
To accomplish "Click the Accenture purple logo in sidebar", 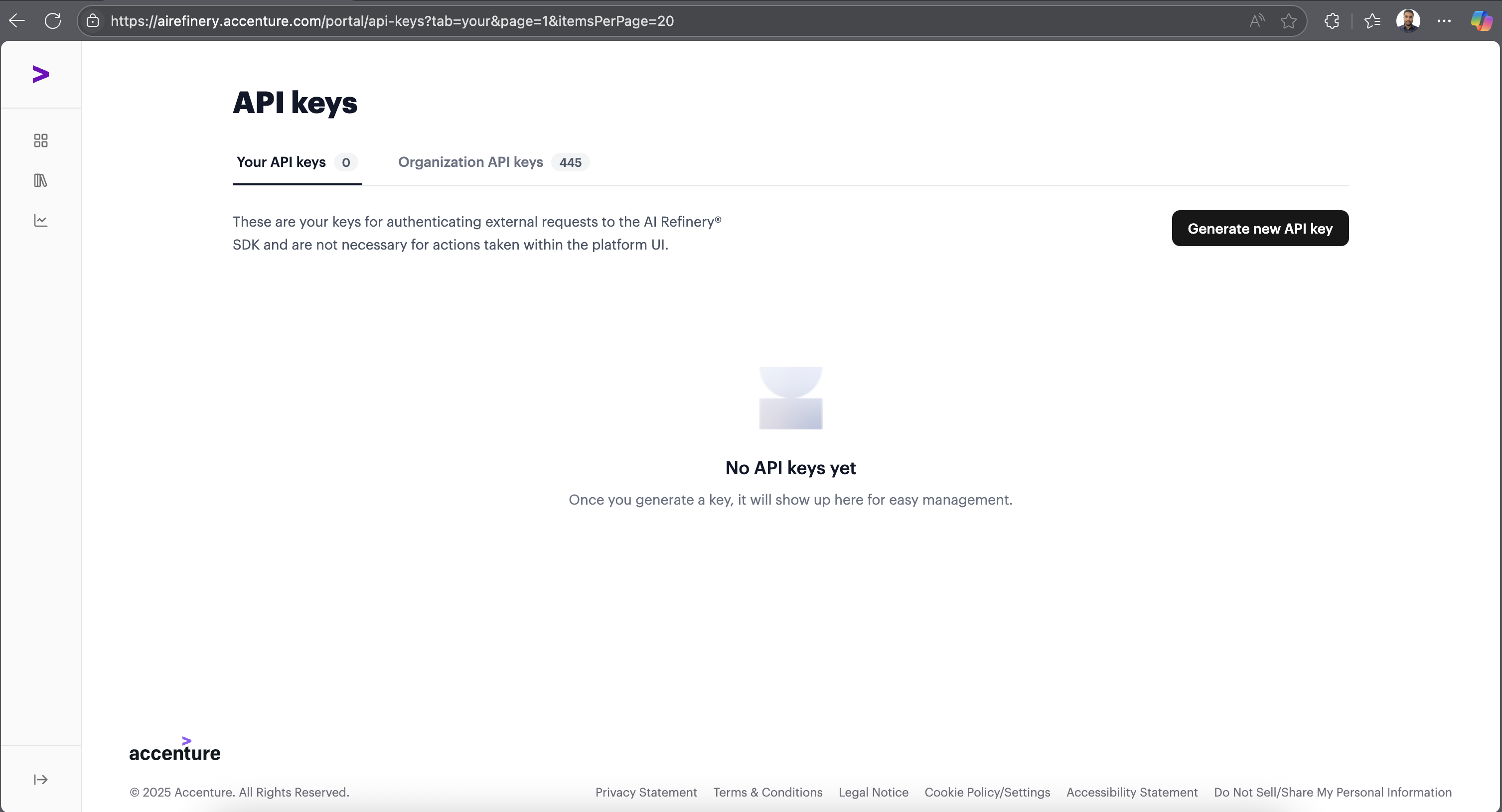I will click(x=40, y=75).
